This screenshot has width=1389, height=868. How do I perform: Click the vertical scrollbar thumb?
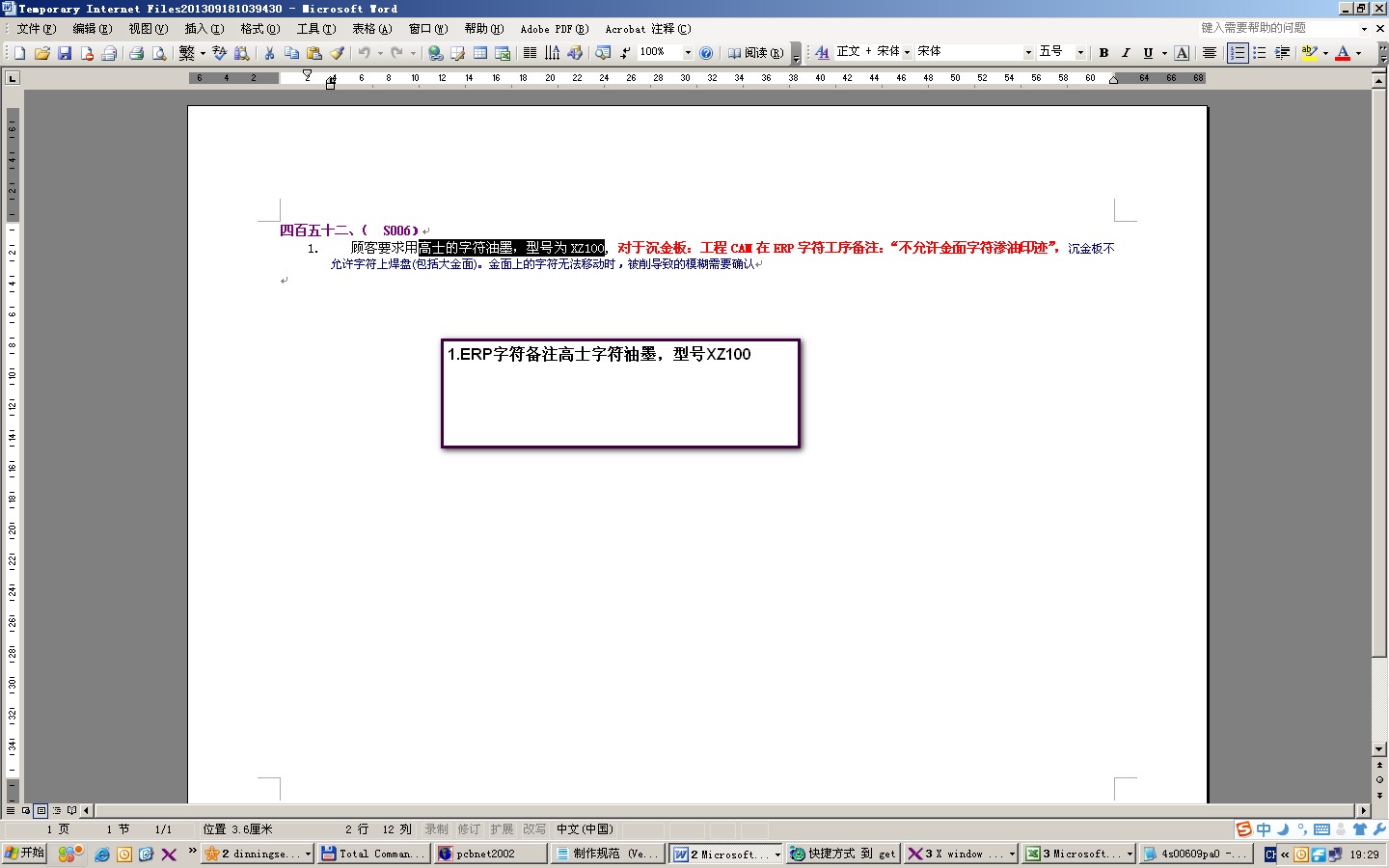click(1379, 373)
